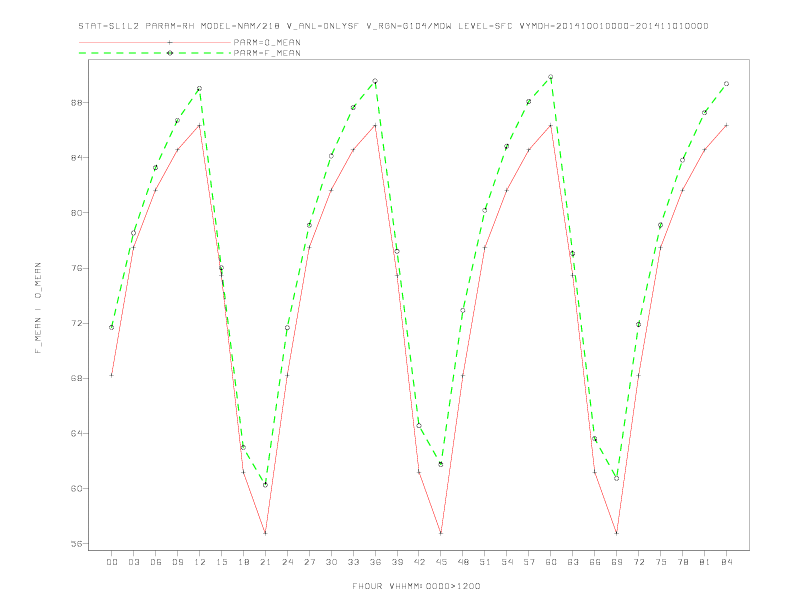
Task: Click the x-axis tick label 39
Action: point(397,562)
